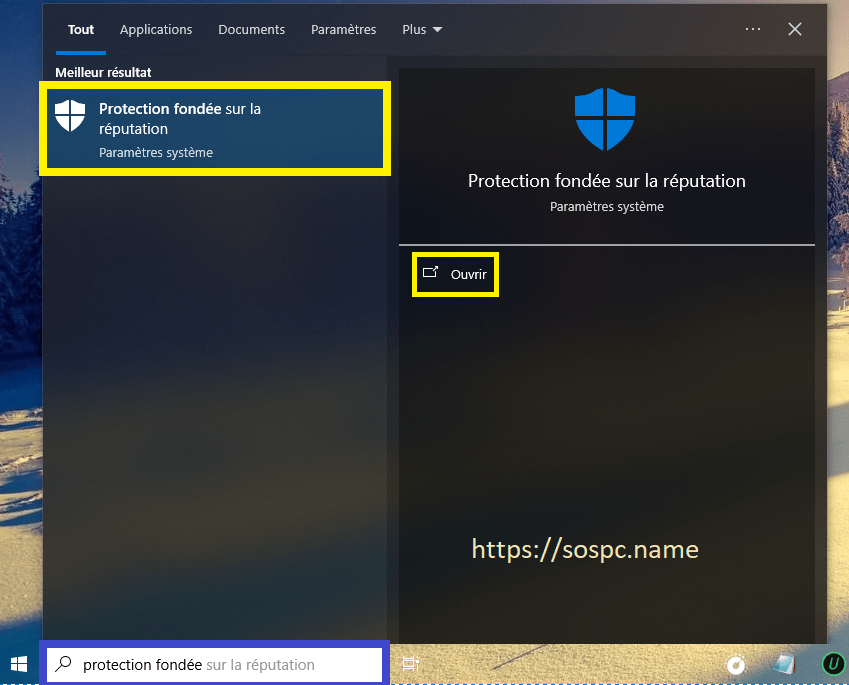Click the large blue Windows Security shield

[x=605, y=119]
